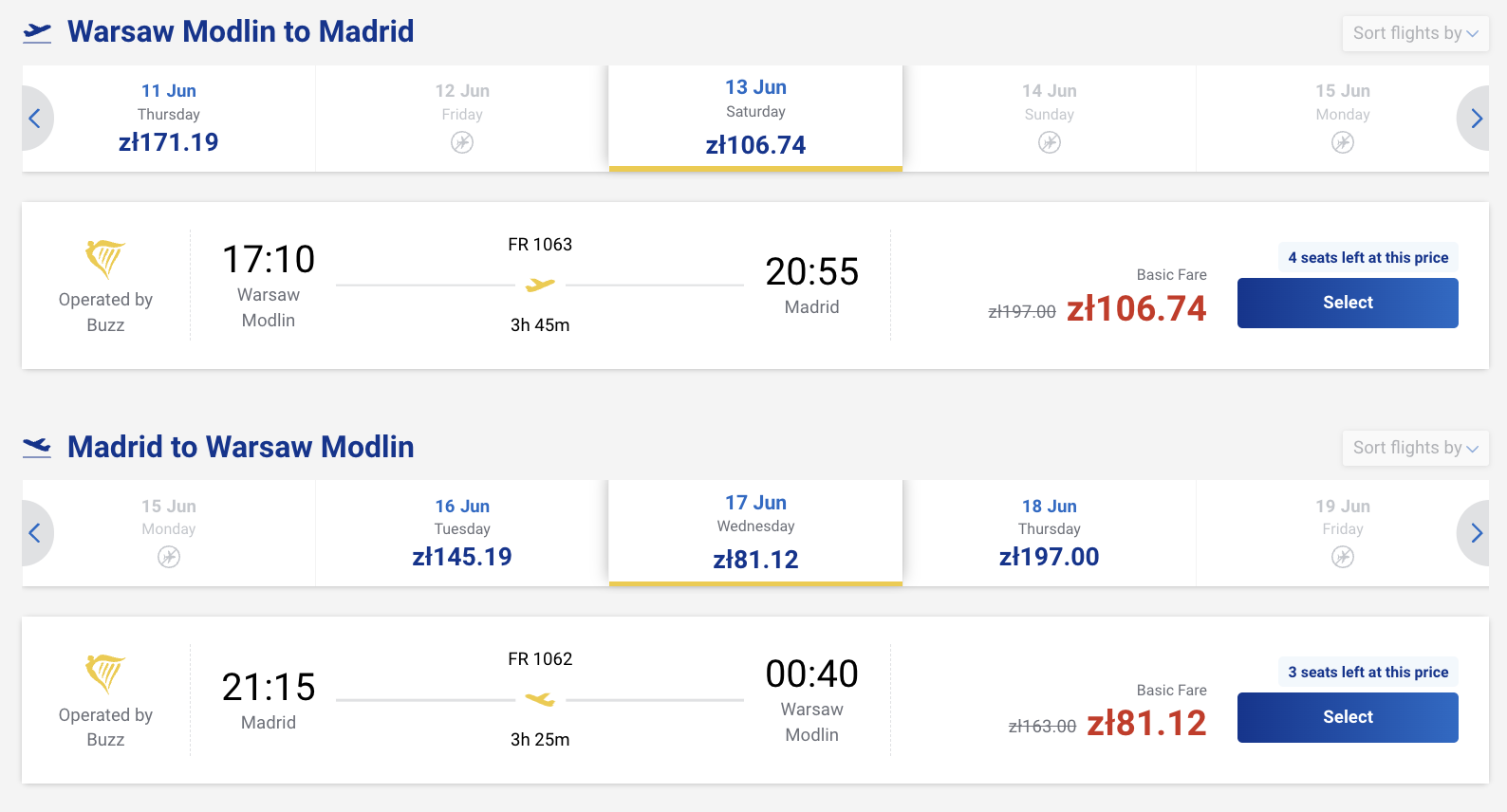
Task: Click next dates arrow for outbound flights
Action: (1475, 119)
